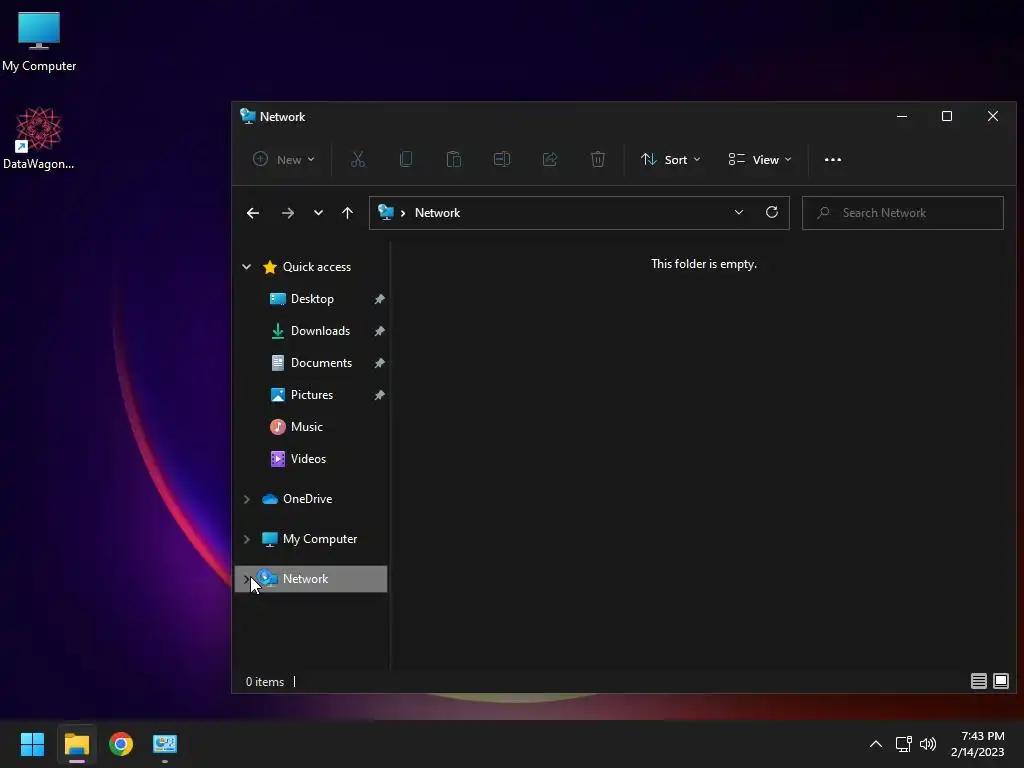Viewport: 1024px width, 768px height.
Task: Go forward with the right arrow
Action: (x=287, y=213)
